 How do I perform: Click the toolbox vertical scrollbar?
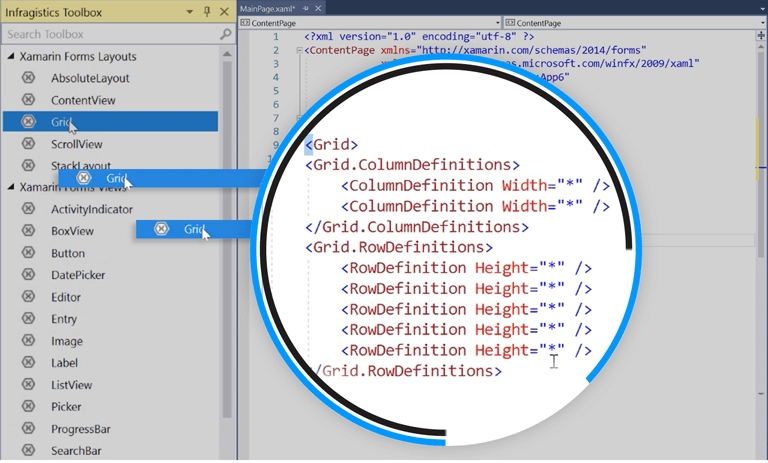[228, 250]
